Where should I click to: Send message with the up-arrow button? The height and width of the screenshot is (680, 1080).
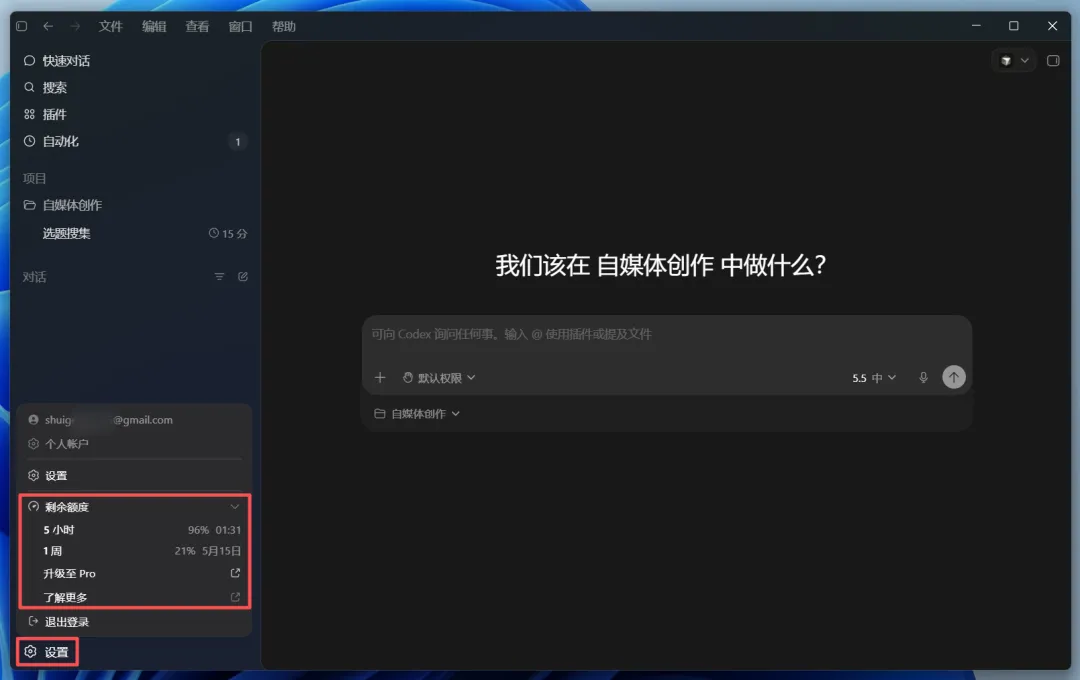point(953,377)
